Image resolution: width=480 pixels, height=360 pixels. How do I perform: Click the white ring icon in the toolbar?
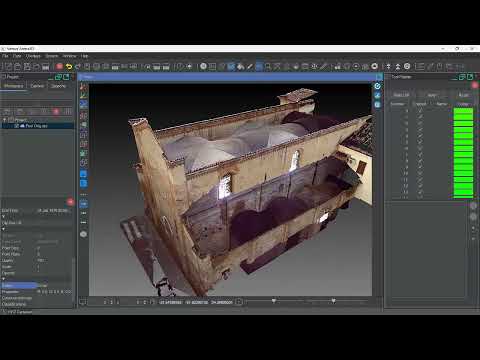click(x=374, y=66)
